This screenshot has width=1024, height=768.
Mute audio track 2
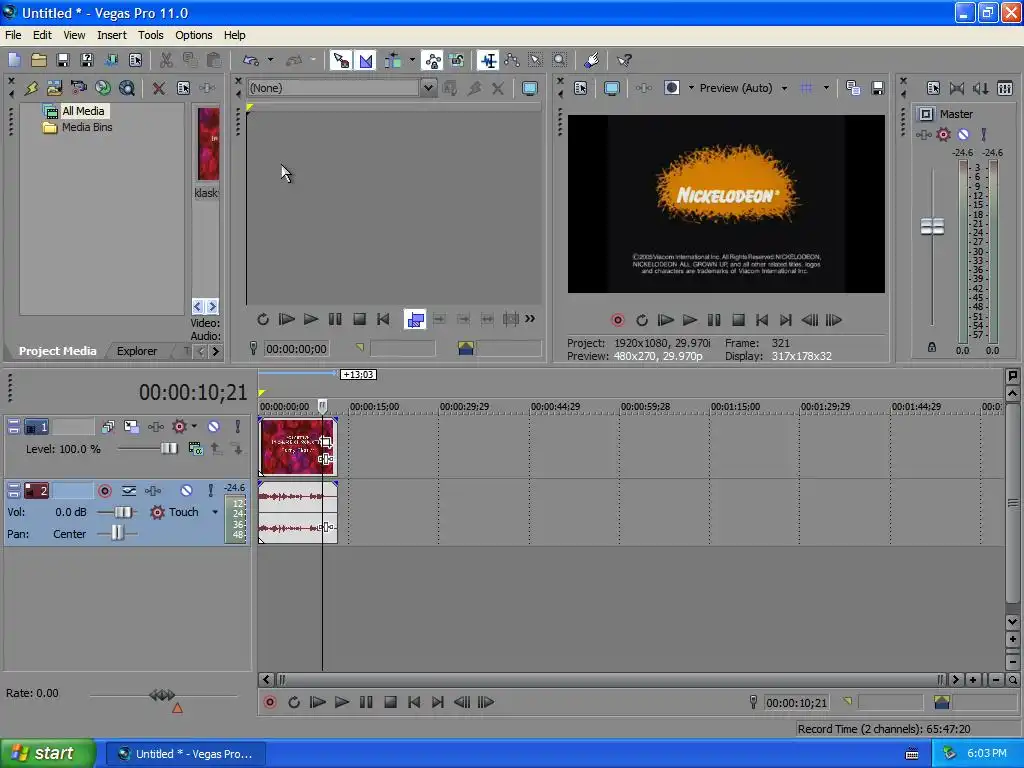186,490
